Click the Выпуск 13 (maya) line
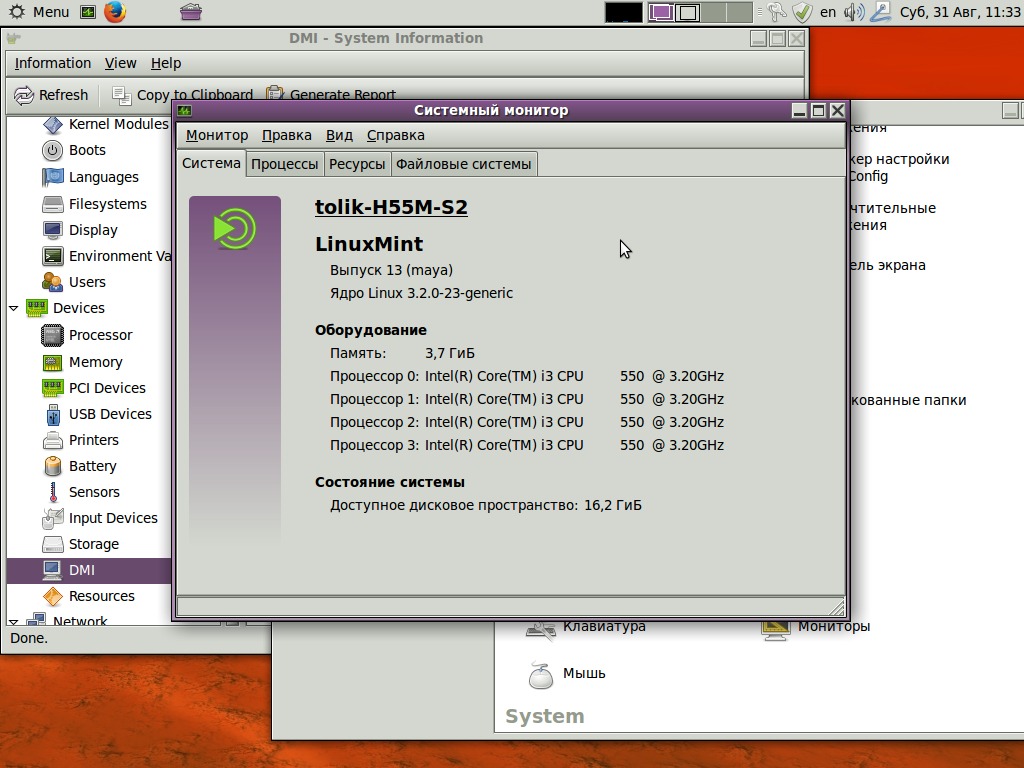Image resolution: width=1024 pixels, height=768 pixels. (391, 270)
